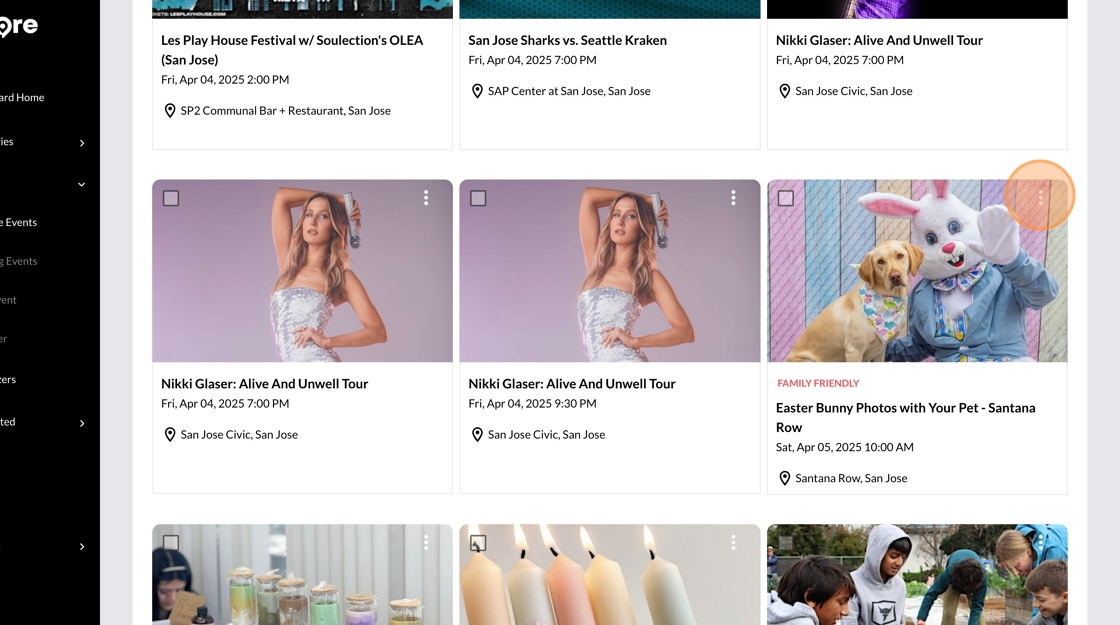Click the FAMILY FRIENDLY tag

818,384
